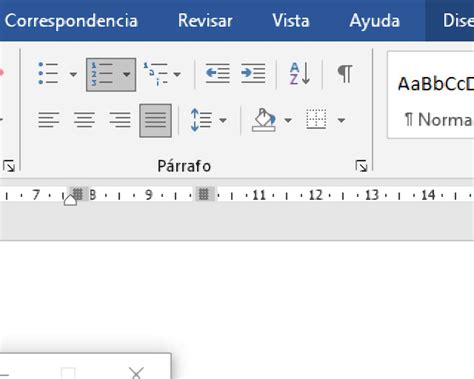Open the Ayuda tab

(374, 21)
